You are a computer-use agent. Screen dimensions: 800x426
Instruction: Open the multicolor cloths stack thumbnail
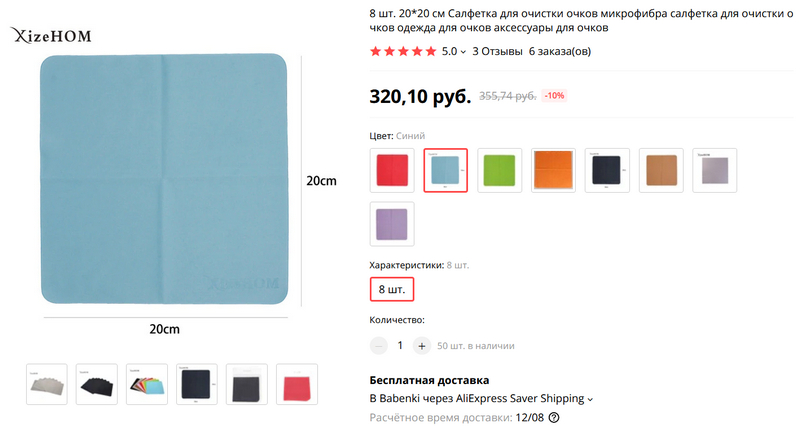pos(146,384)
